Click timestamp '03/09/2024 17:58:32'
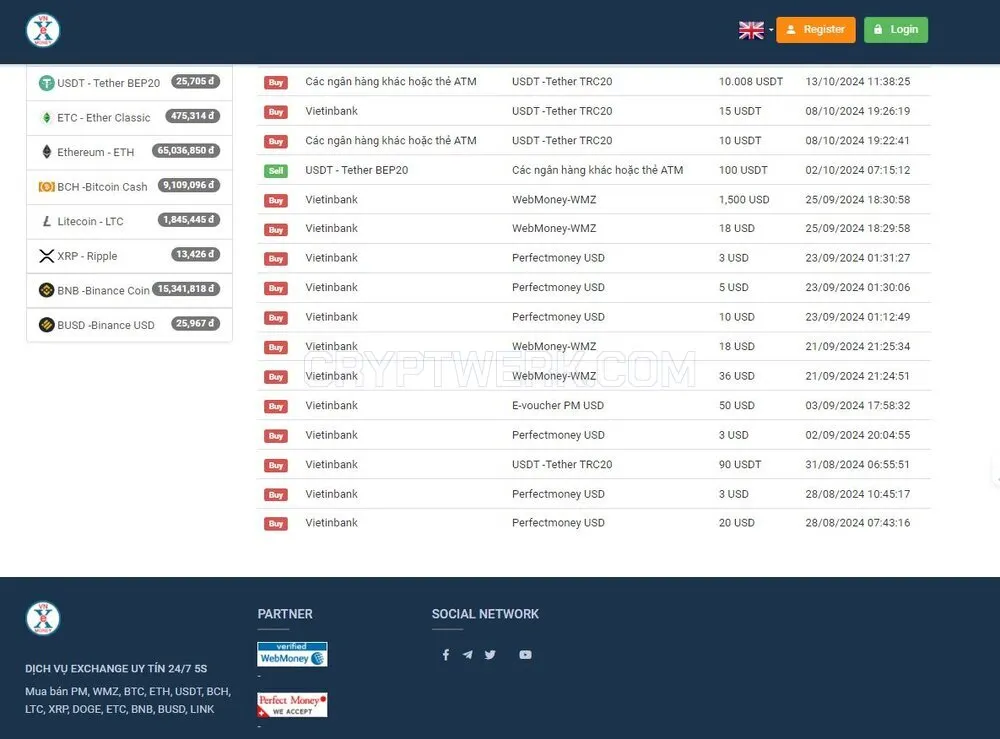Screen dimensions: 1000x739 pyautogui.click(x=858, y=406)
